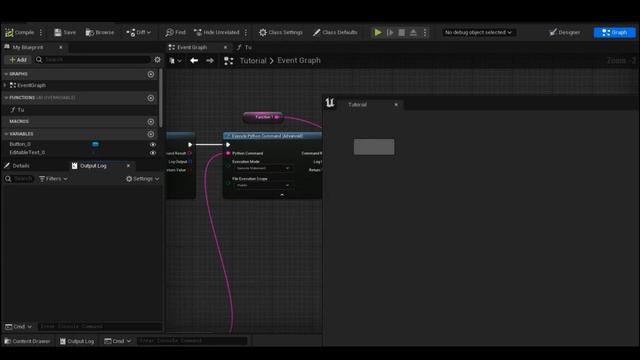Navigate back in graph history

(x=194, y=61)
